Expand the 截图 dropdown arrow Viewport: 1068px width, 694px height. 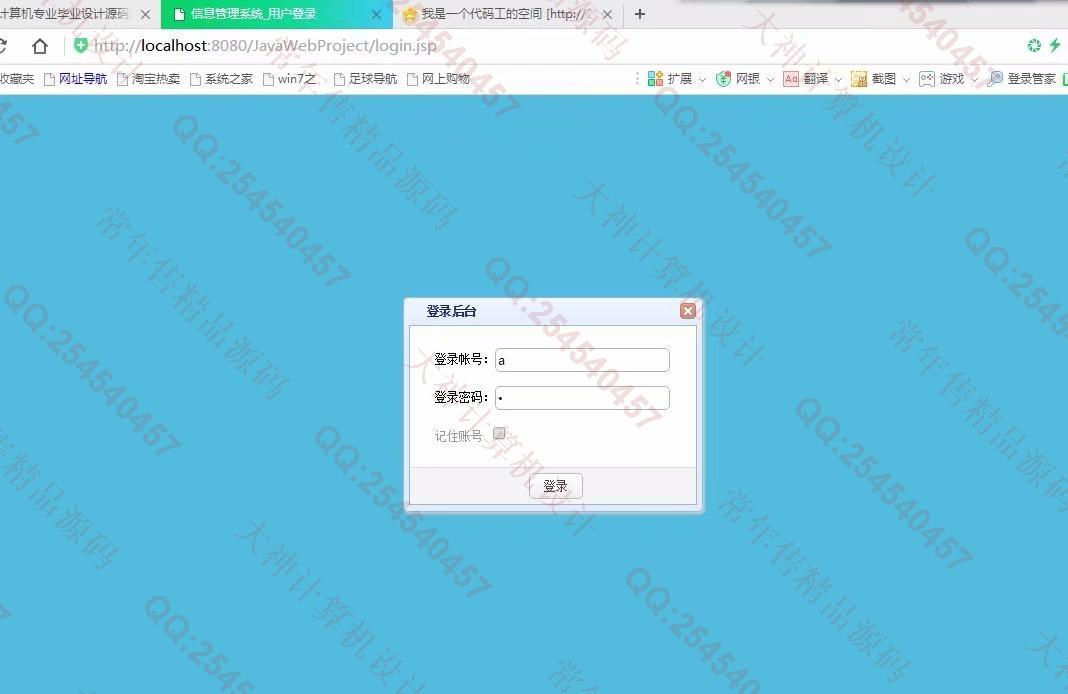click(907, 80)
